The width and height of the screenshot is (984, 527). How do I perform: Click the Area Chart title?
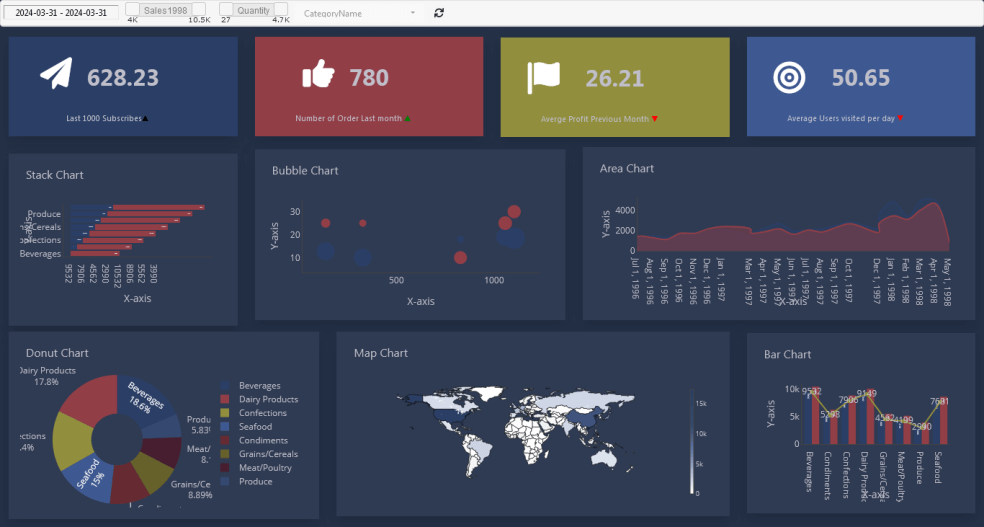tap(627, 169)
